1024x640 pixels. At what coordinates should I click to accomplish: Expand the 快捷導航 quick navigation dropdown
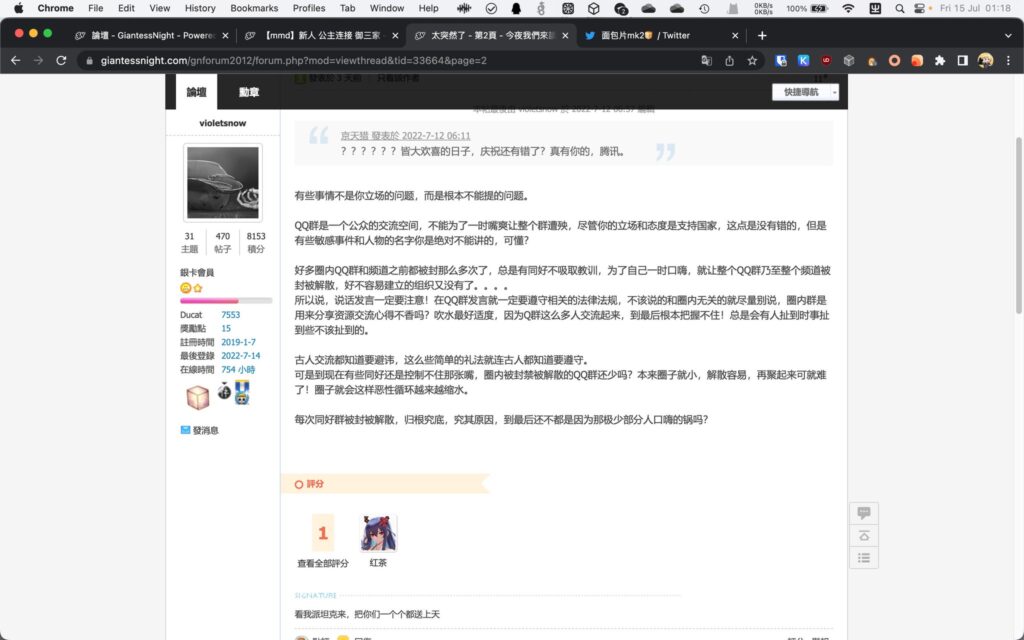click(x=804, y=92)
